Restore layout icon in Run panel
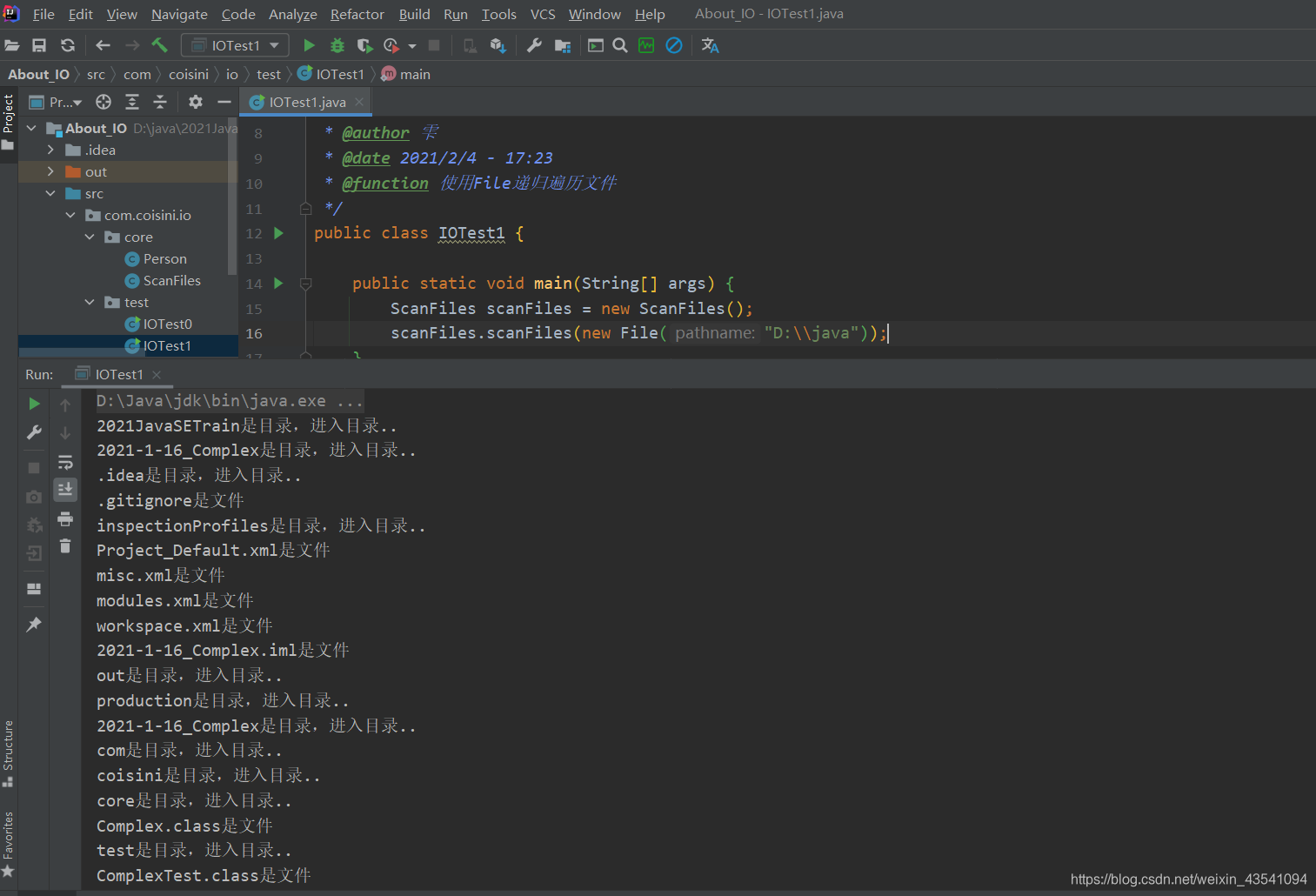The width and height of the screenshot is (1316, 896). tap(34, 589)
